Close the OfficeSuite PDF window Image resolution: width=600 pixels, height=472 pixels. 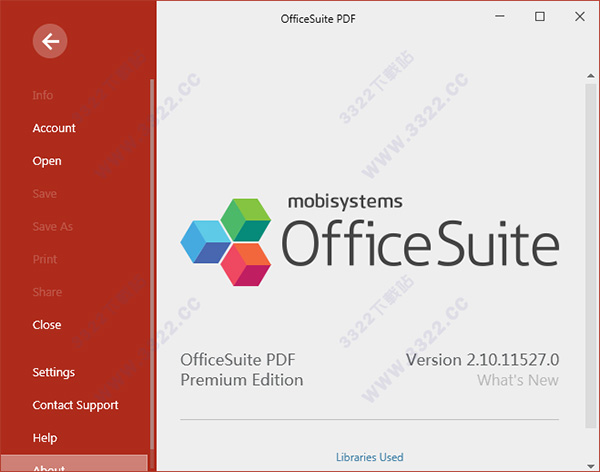coord(580,16)
